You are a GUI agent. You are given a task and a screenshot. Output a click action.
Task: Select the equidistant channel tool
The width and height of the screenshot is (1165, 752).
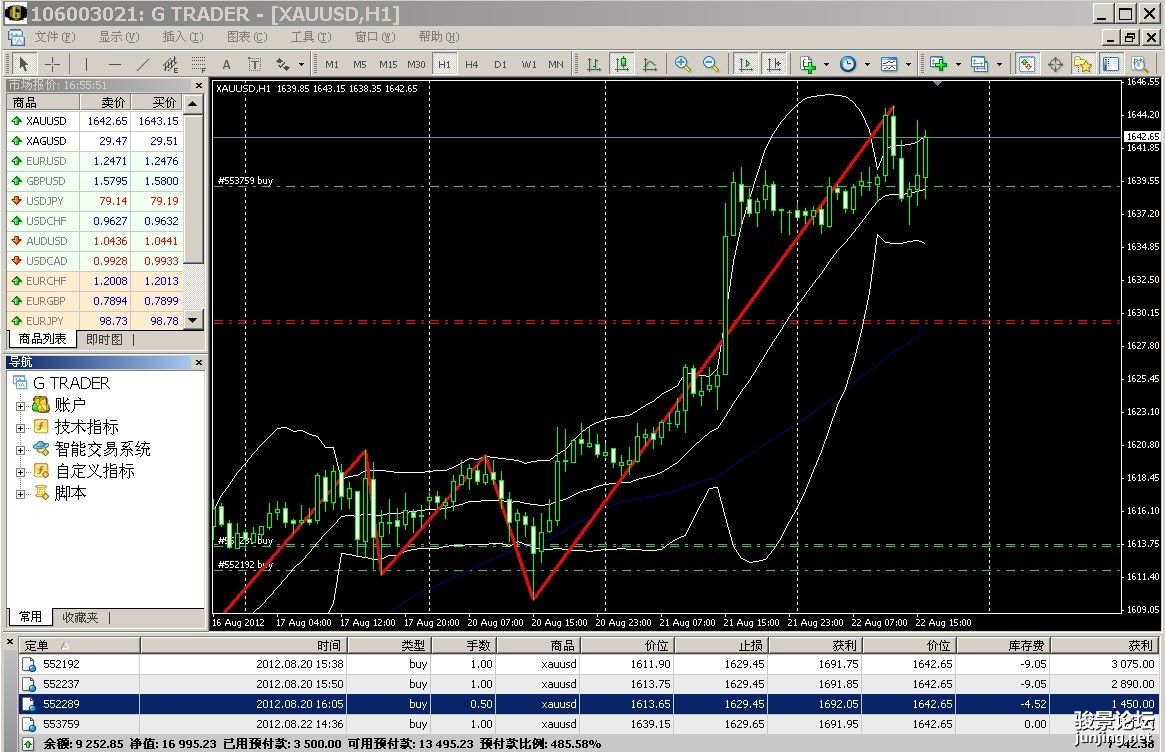pyautogui.click(x=170, y=64)
